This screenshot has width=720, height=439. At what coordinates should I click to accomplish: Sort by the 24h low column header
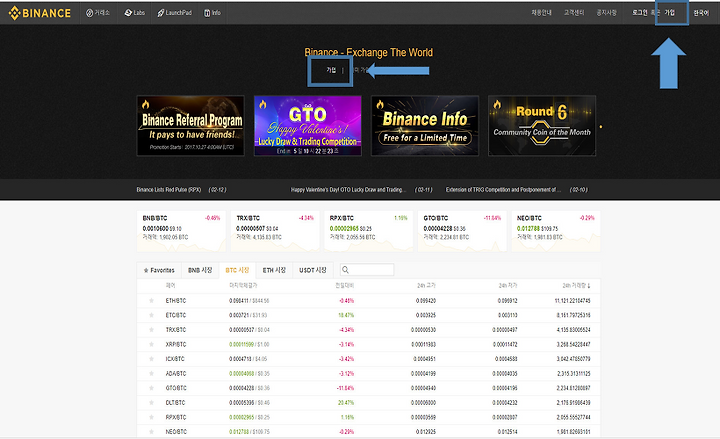click(x=508, y=286)
